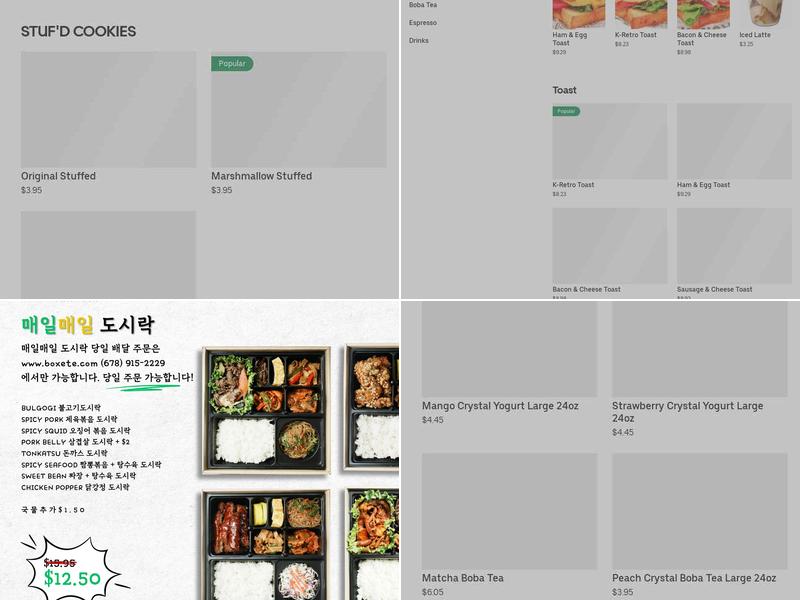Select Mango Crystal Yogurt Large 24oz
Screen dimensions: 800x600
pos(509,363)
